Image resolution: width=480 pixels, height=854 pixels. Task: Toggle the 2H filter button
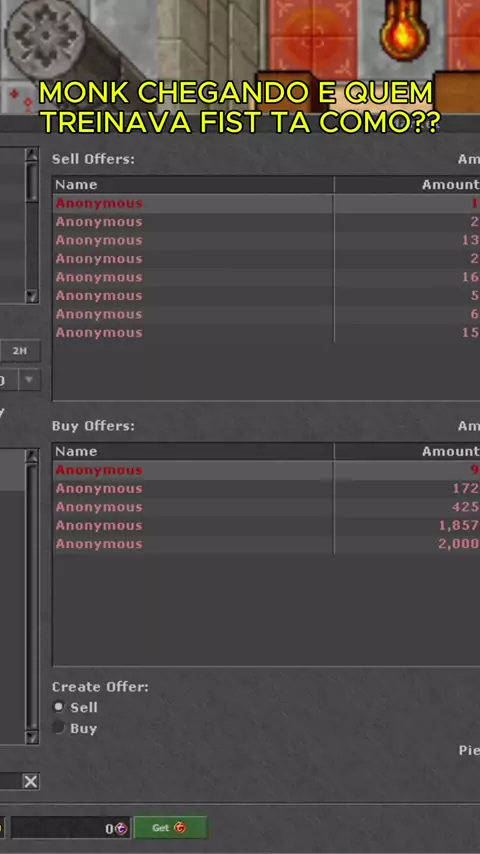(20, 351)
